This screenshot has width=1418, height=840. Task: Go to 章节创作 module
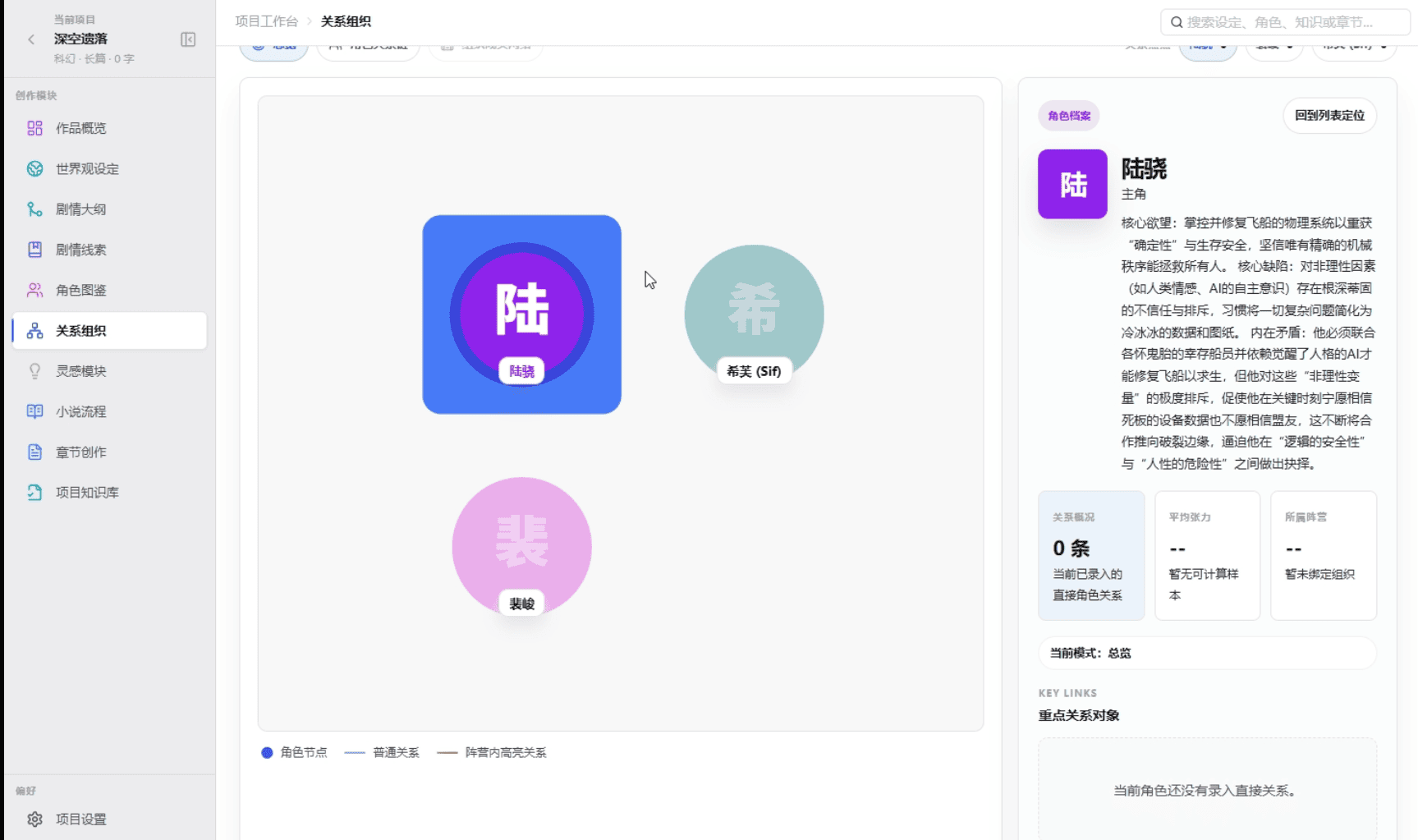click(x=109, y=452)
